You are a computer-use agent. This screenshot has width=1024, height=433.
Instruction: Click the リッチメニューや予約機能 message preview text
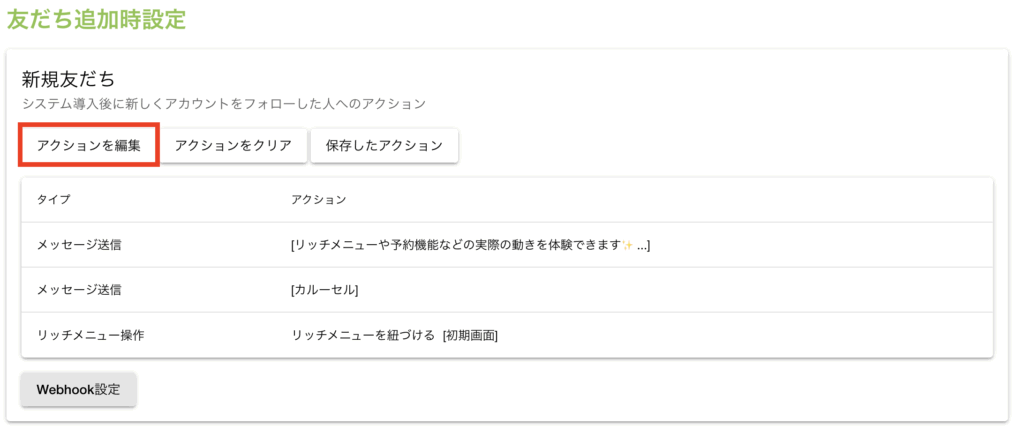[x=455, y=245]
